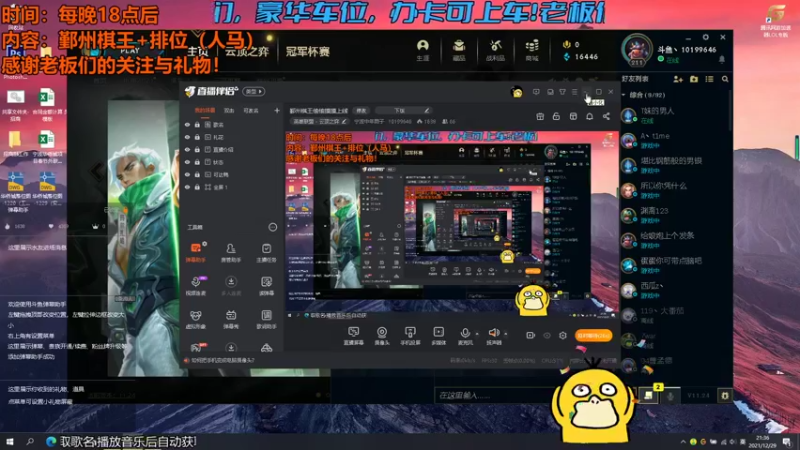This screenshot has height=450, width=800.
Task: Open speaker dropdown arrow
Action: pos(506,334)
